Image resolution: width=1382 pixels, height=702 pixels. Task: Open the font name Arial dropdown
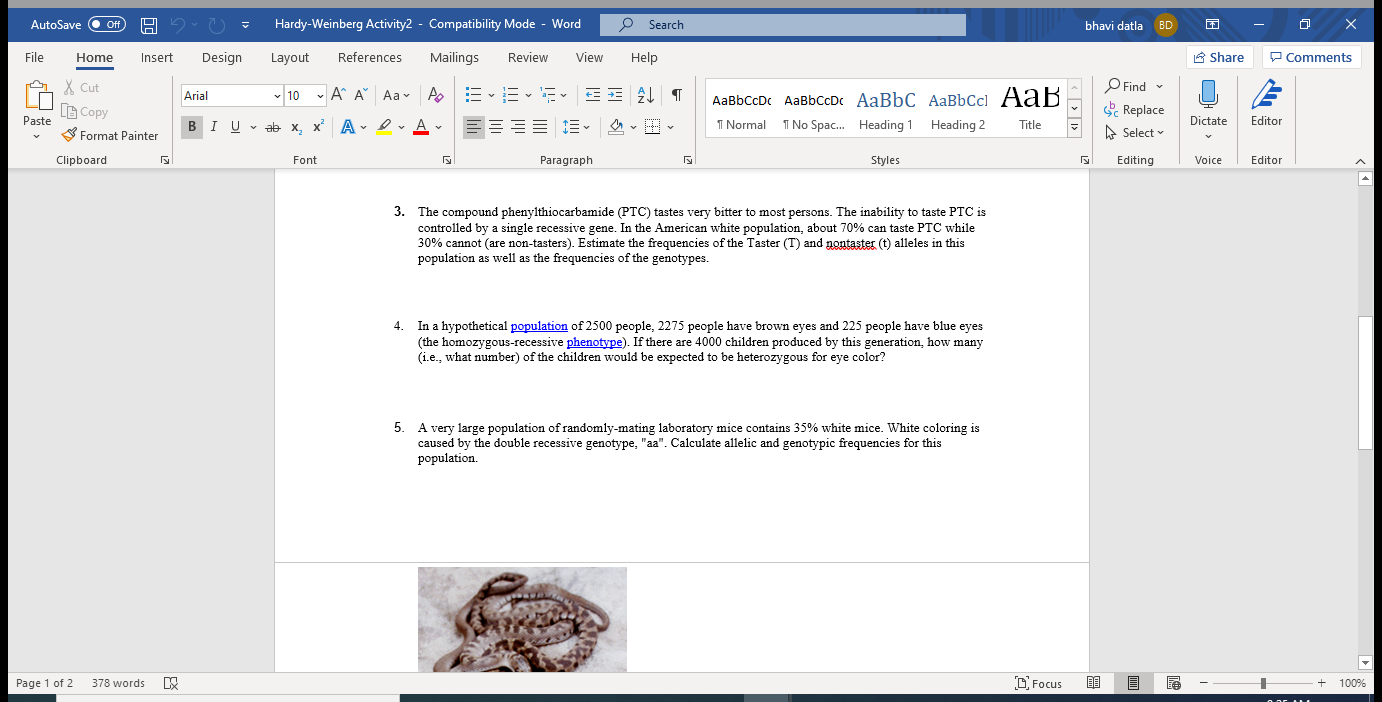point(277,96)
